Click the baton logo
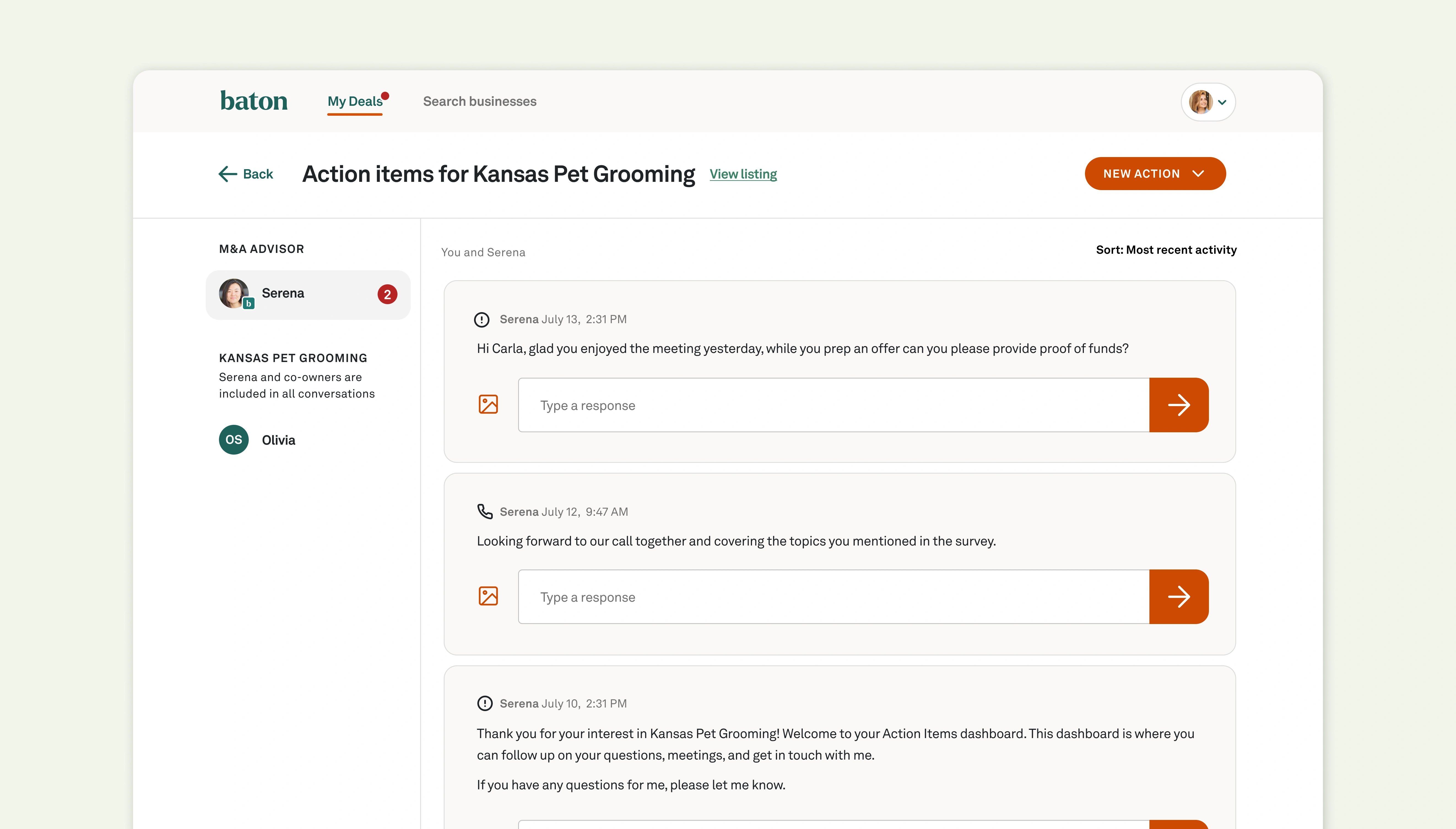 (x=254, y=101)
